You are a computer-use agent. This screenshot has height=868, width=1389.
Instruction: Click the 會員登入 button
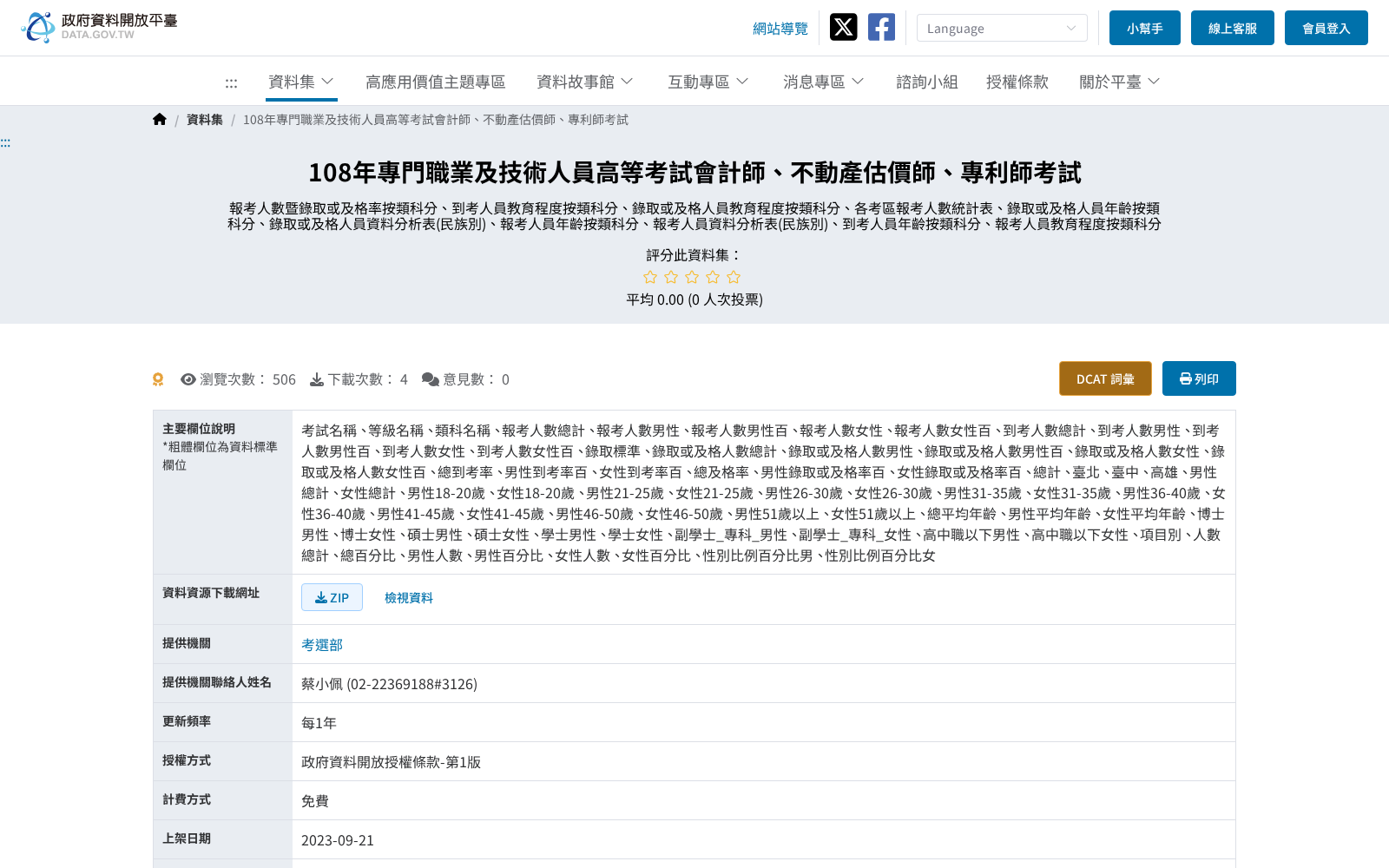pyautogui.click(x=1326, y=28)
